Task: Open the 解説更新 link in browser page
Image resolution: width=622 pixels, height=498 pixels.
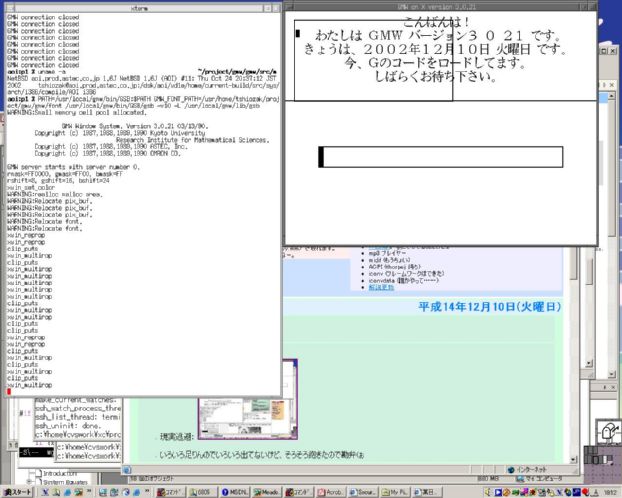Action: tap(381, 287)
